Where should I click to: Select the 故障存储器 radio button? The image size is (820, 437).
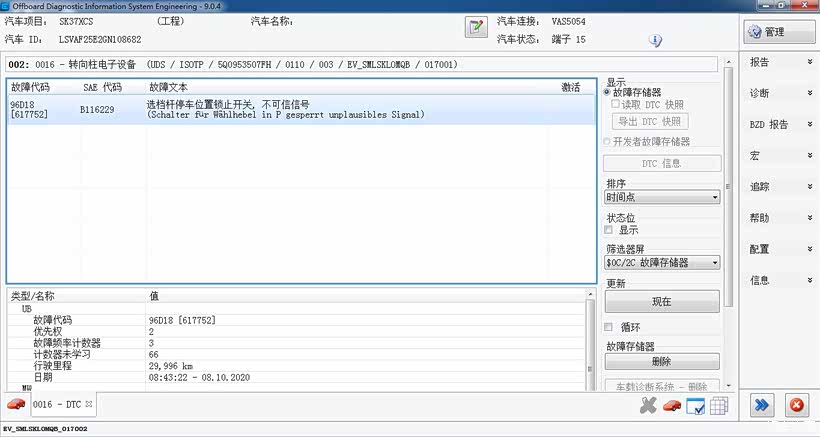[x=607, y=93]
